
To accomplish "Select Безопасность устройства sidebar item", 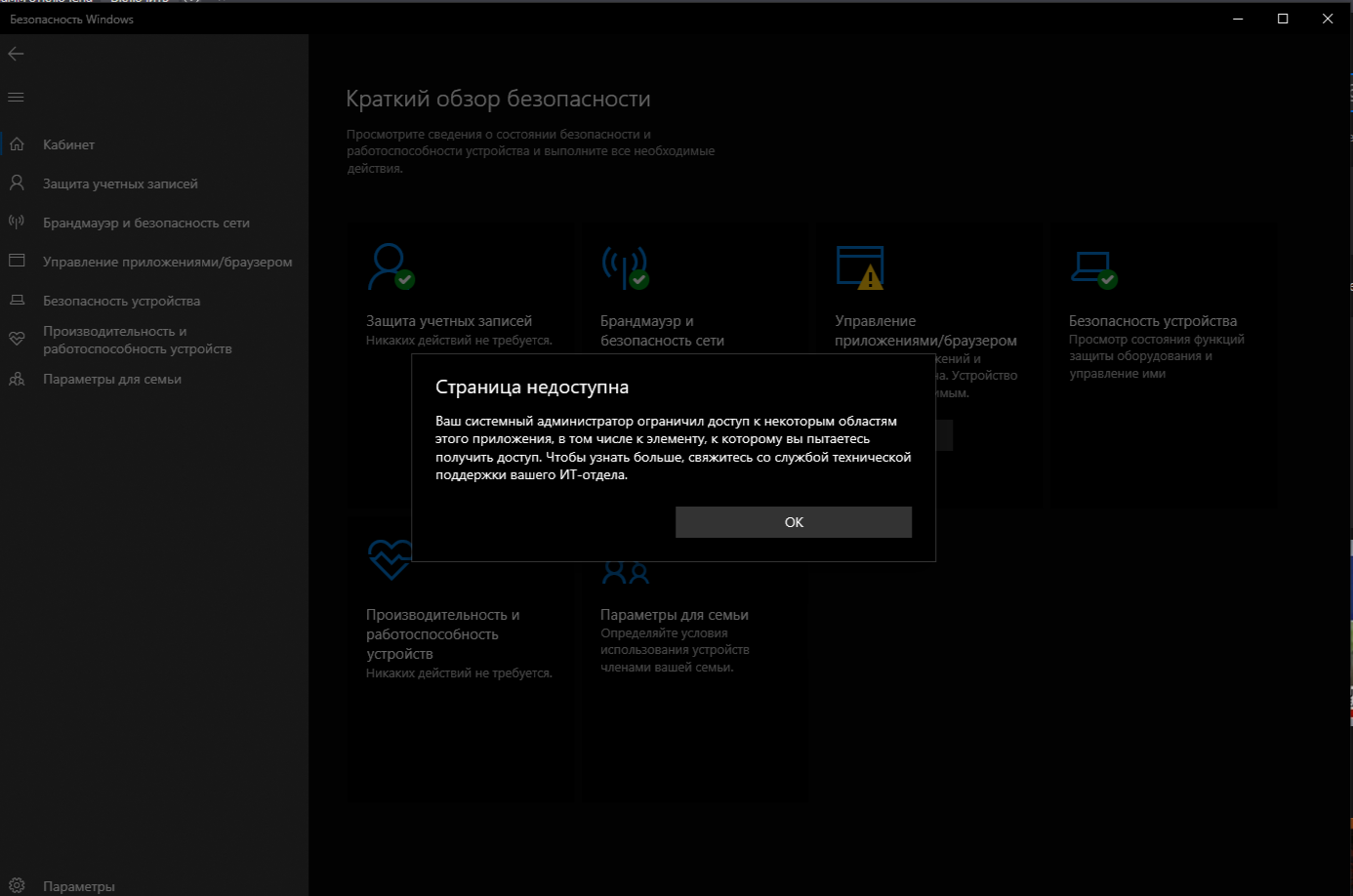I will click(x=121, y=301).
